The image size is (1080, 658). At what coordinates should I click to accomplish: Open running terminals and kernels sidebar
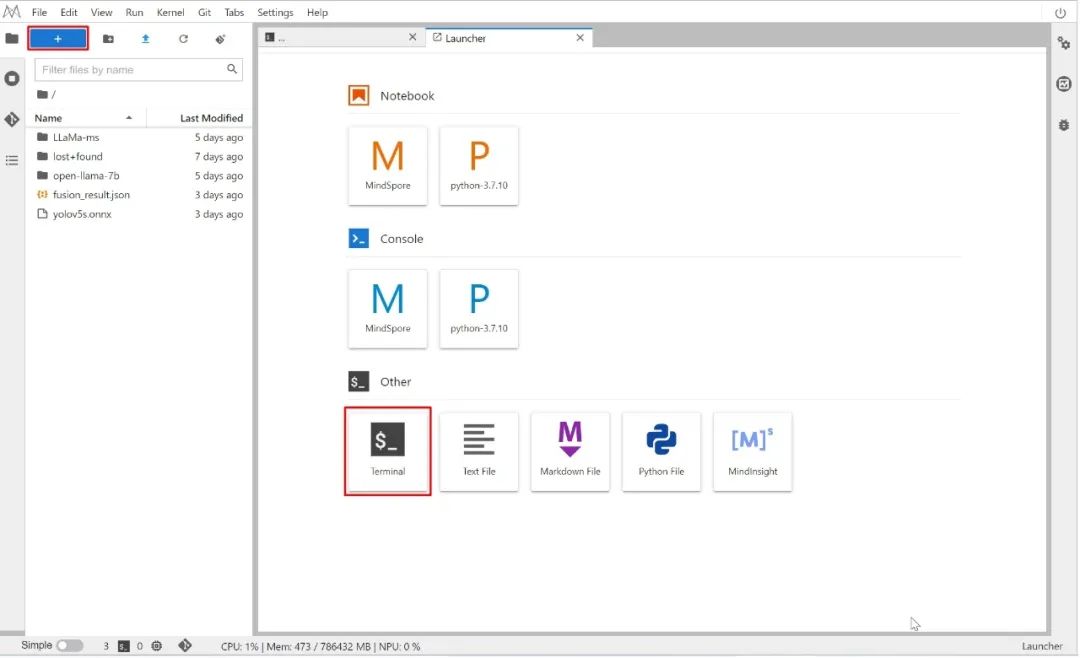click(12, 79)
